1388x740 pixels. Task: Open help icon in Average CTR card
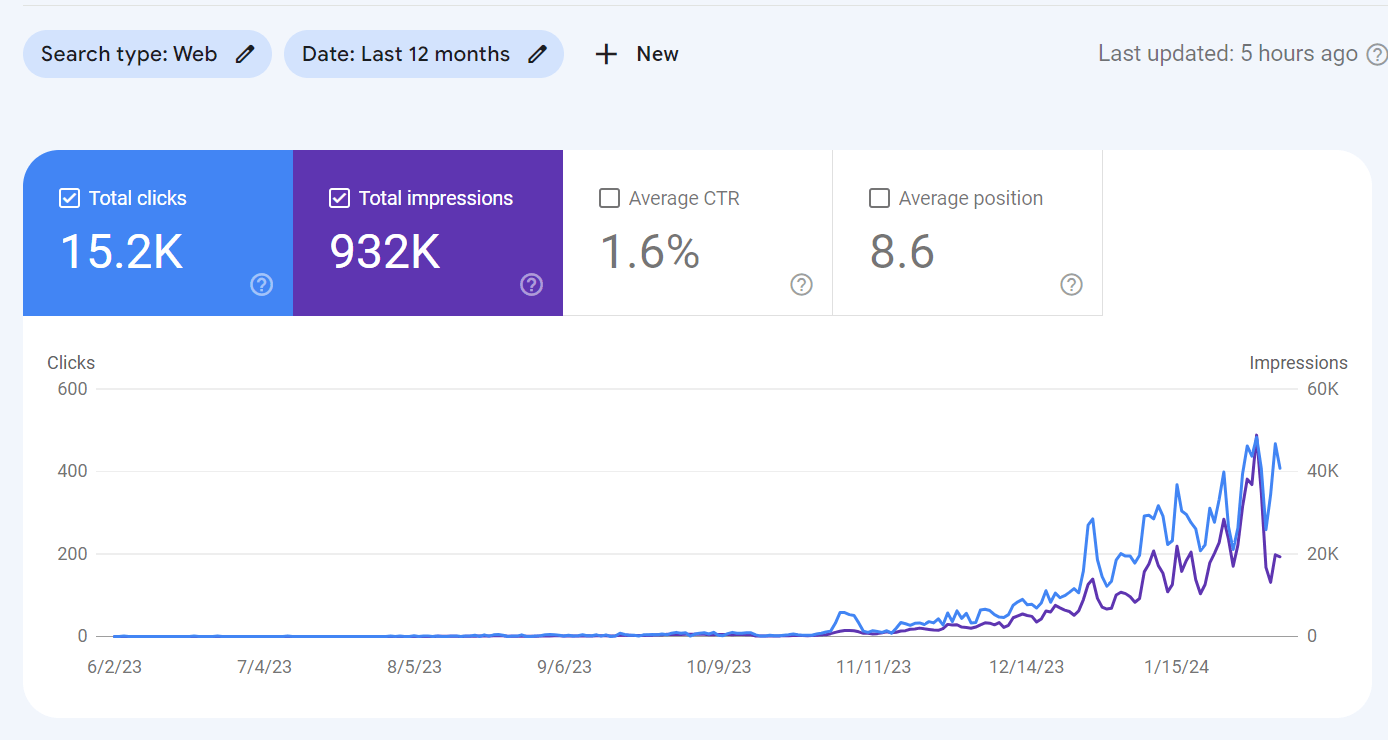click(x=801, y=285)
